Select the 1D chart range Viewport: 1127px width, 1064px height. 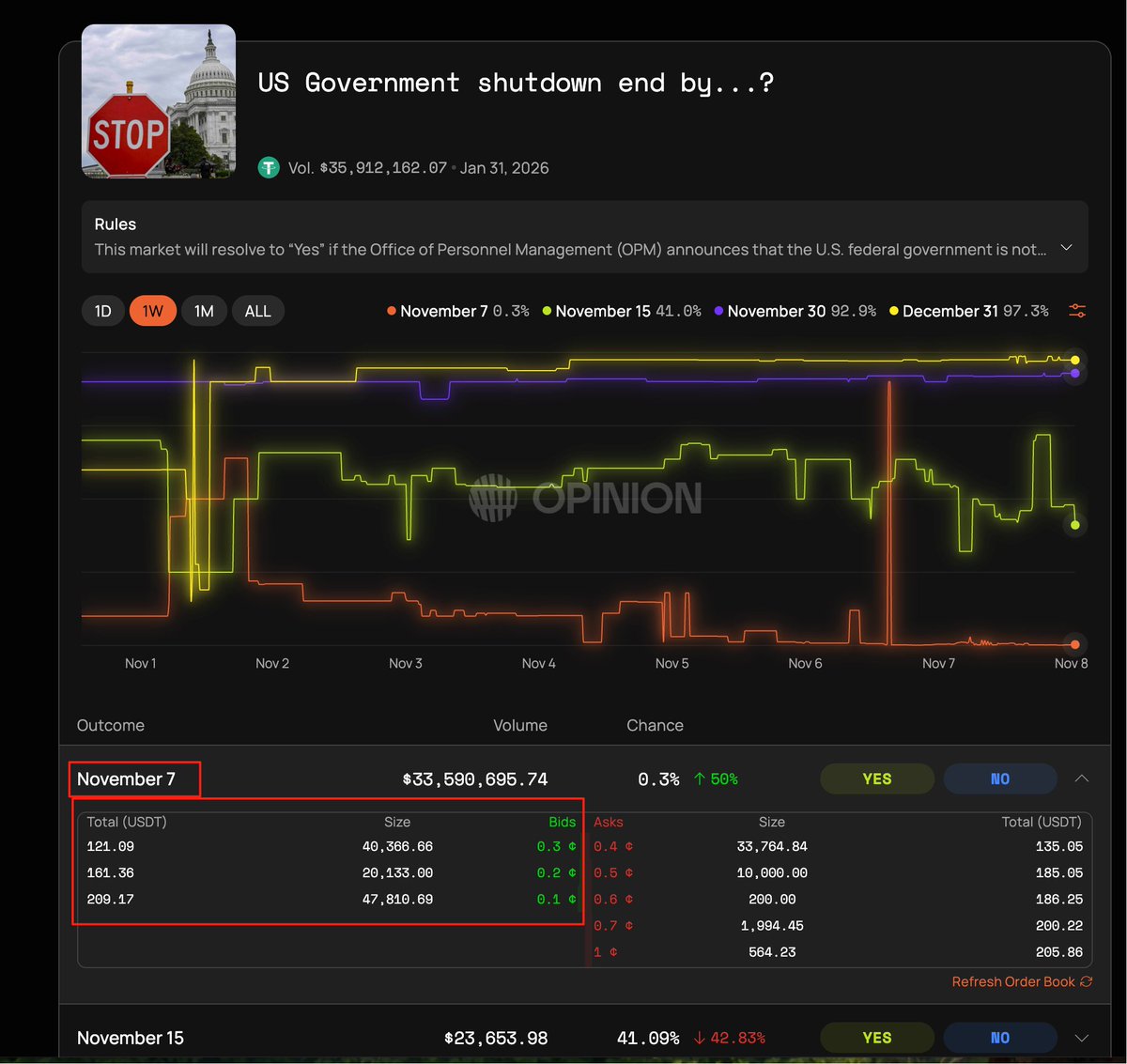coord(103,311)
